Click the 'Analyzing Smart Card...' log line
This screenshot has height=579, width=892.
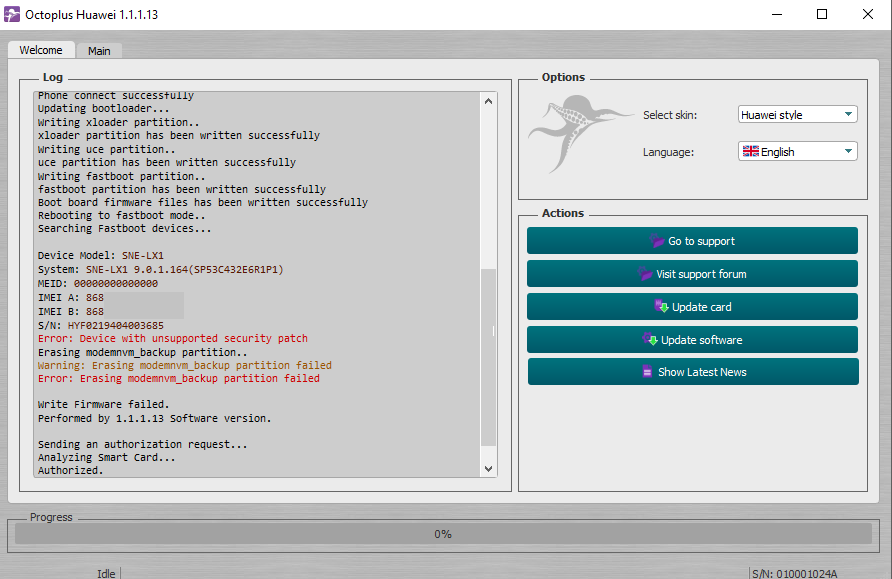tap(106, 457)
